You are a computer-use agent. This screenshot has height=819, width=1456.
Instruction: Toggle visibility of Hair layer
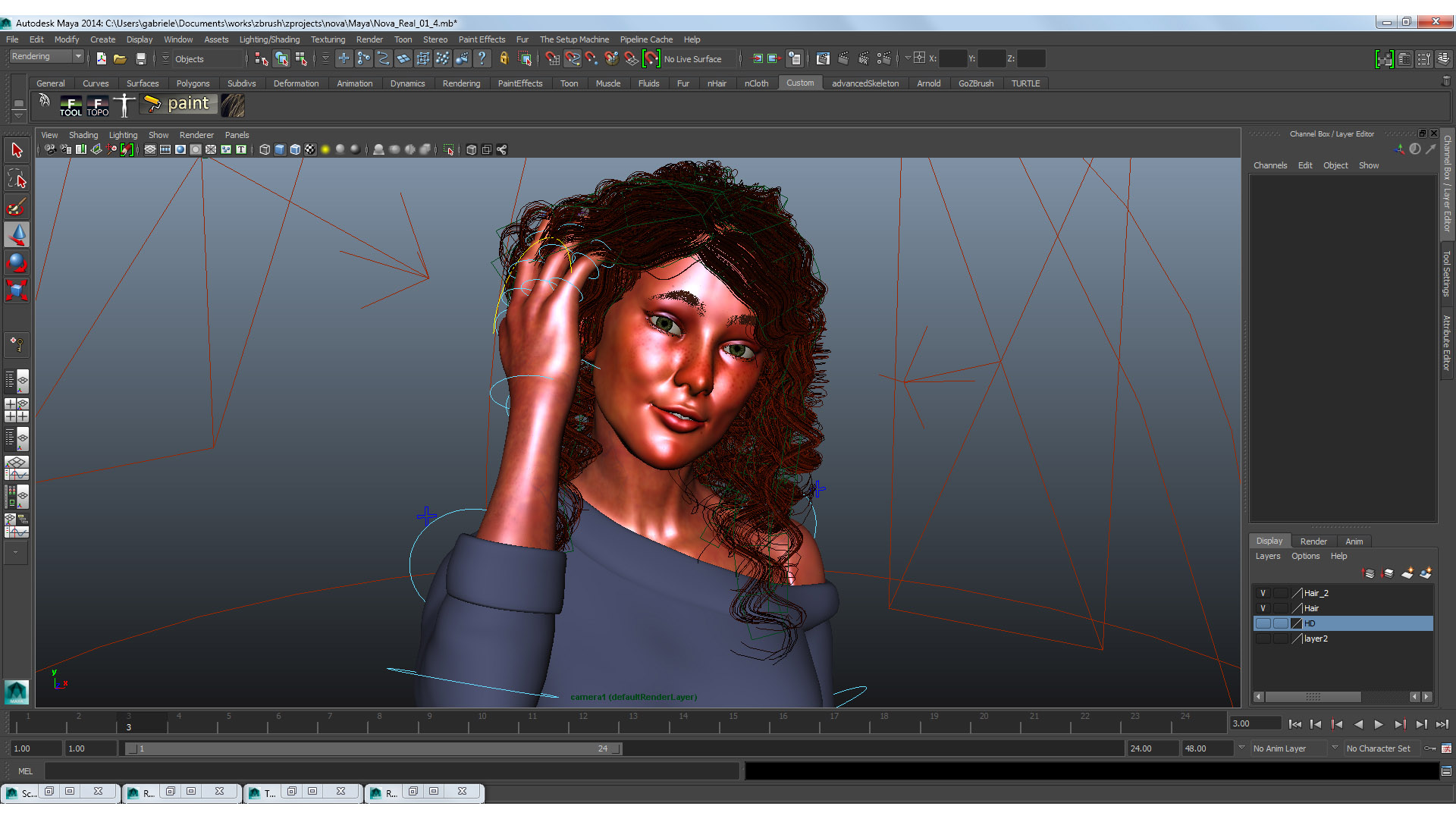point(1263,608)
